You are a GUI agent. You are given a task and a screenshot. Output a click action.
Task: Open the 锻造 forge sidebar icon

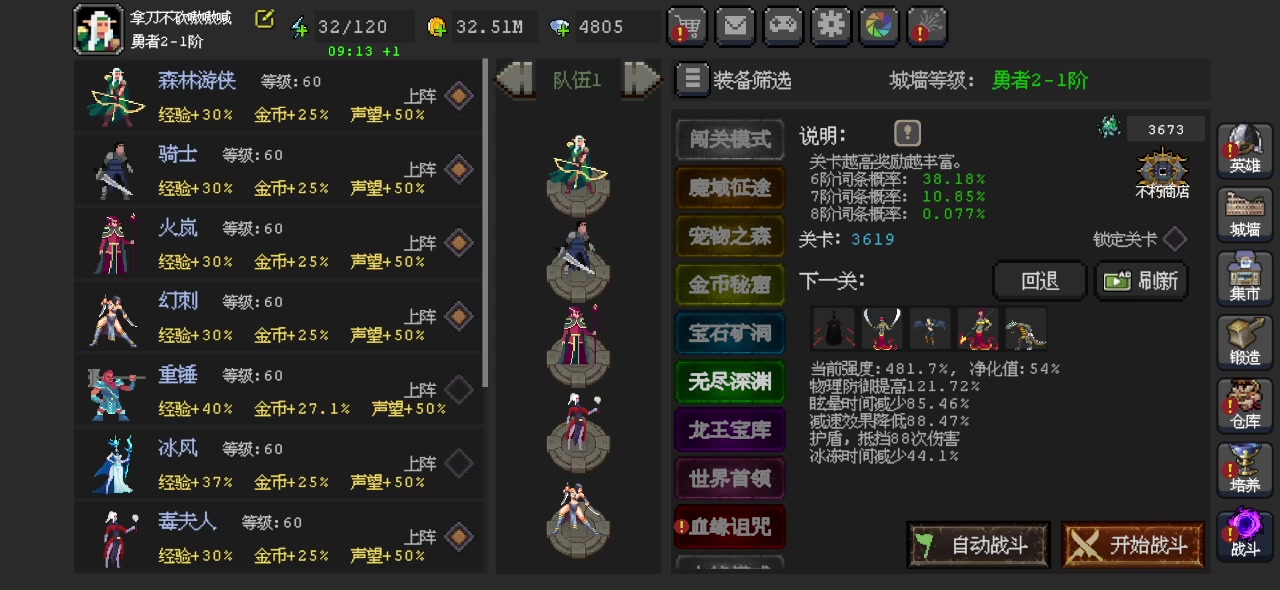(x=1244, y=342)
